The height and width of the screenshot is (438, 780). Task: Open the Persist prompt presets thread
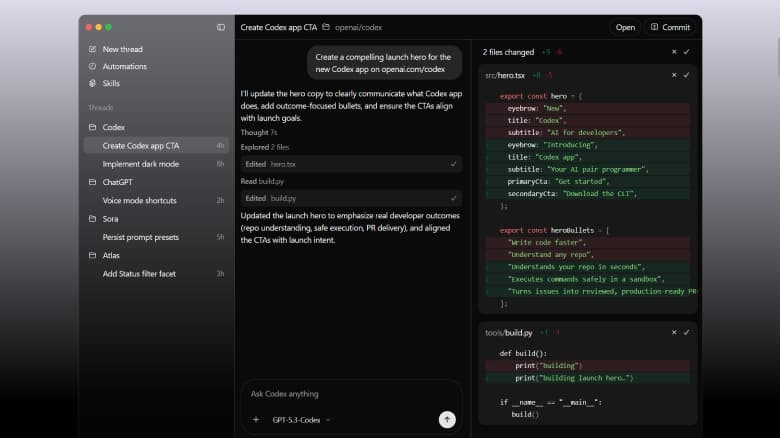157,237
